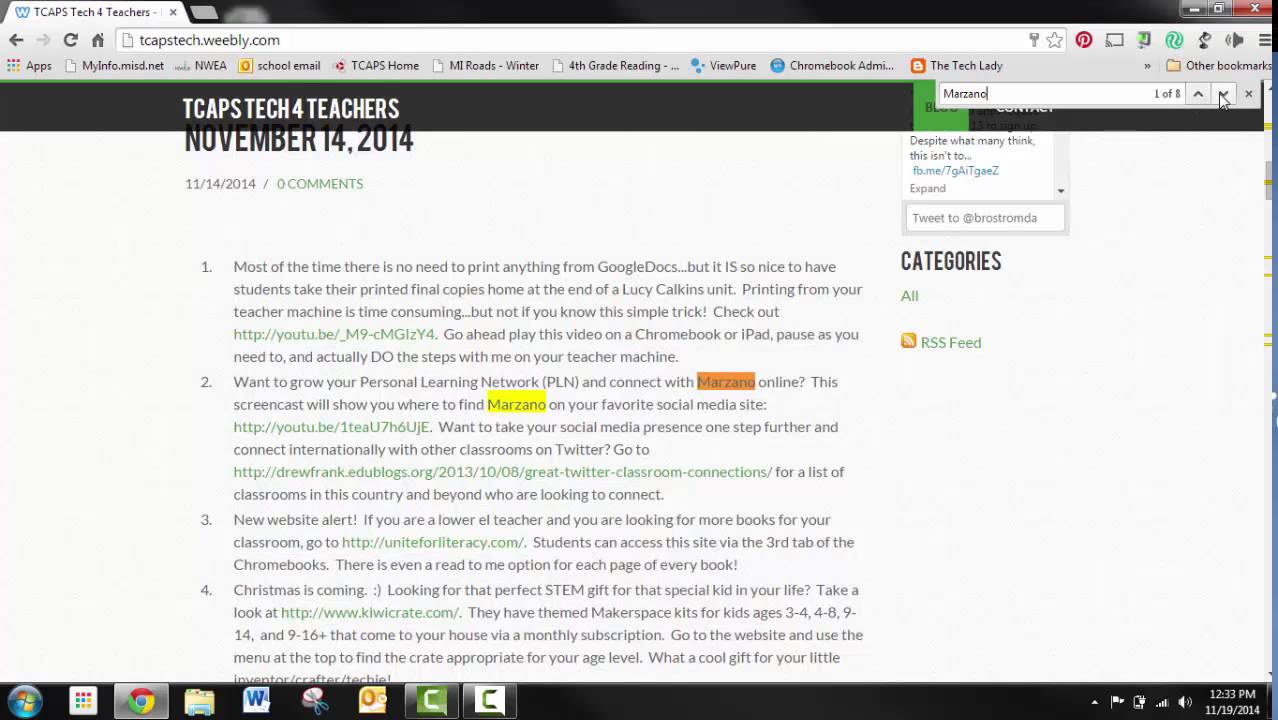Open the TCAPS Home bookmark

376,66
